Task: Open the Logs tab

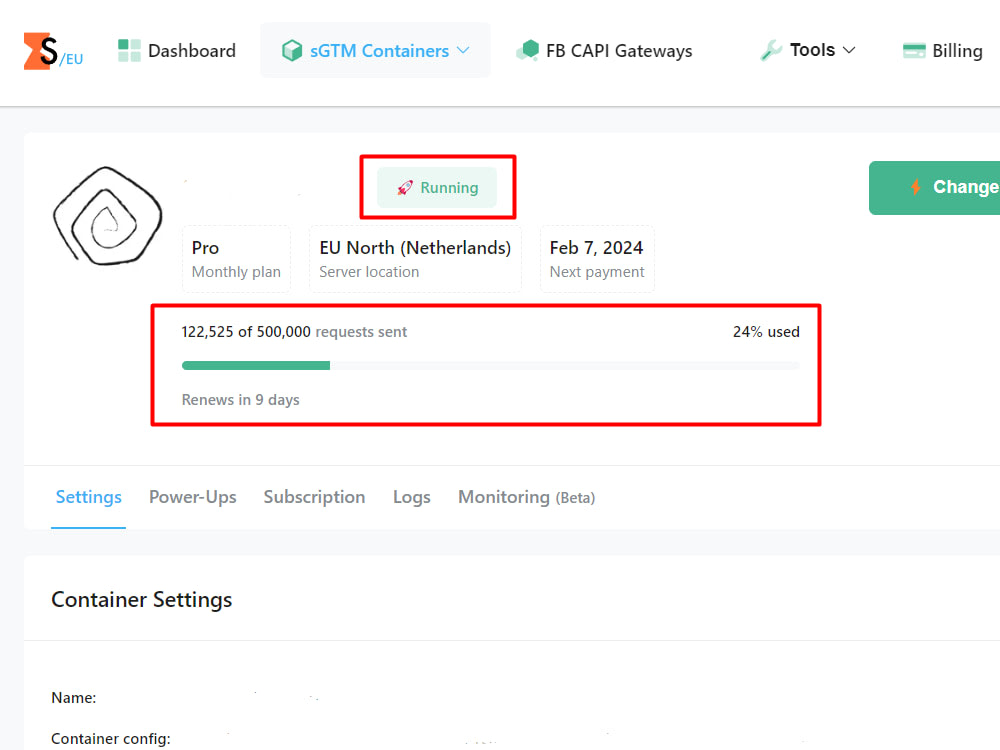Action: [x=411, y=497]
